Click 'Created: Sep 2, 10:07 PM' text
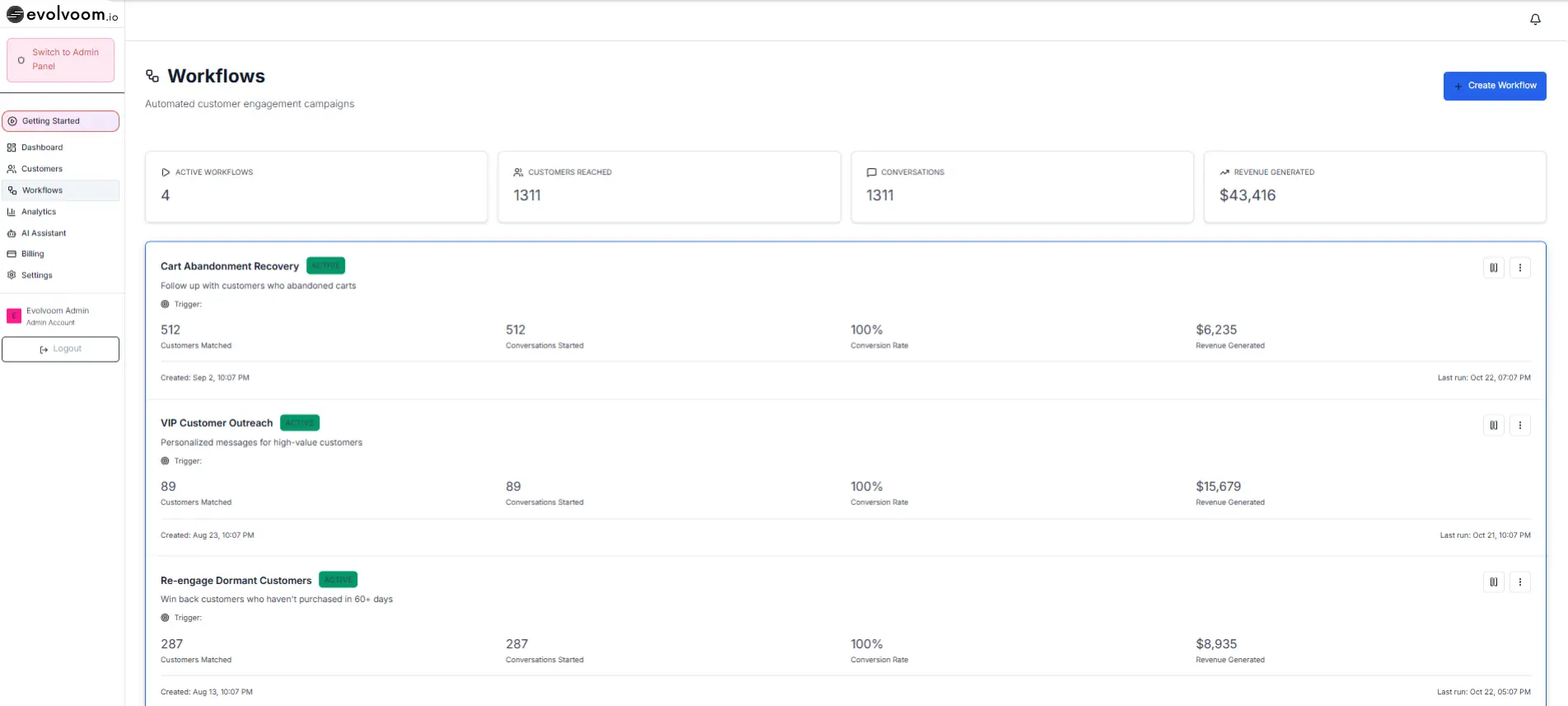Viewport: 1568px width, 706px height. pos(205,378)
